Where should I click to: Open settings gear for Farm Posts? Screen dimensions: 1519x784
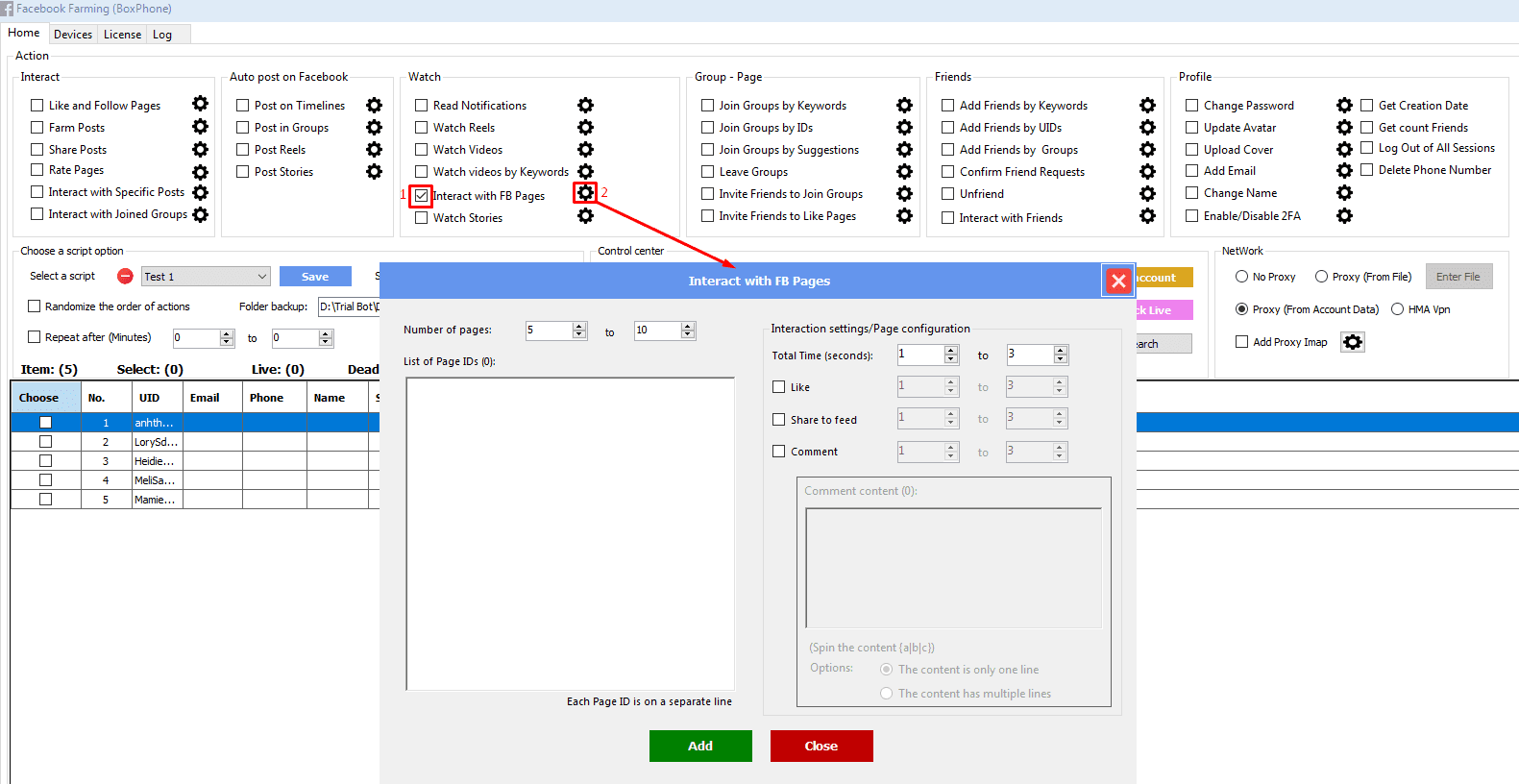pos(200,126)
